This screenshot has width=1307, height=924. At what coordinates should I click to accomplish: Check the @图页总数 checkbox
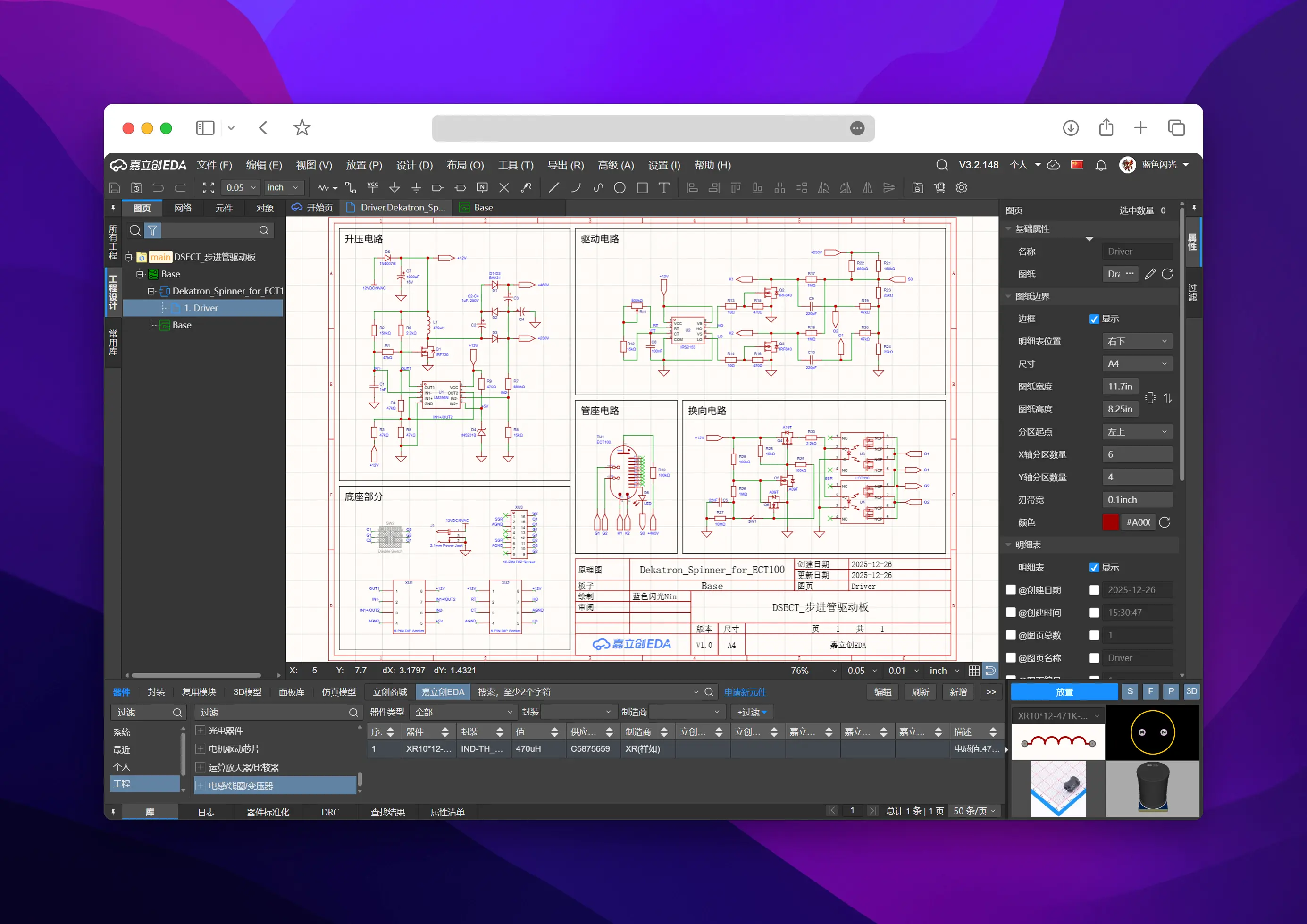[x=1011, y=635]
